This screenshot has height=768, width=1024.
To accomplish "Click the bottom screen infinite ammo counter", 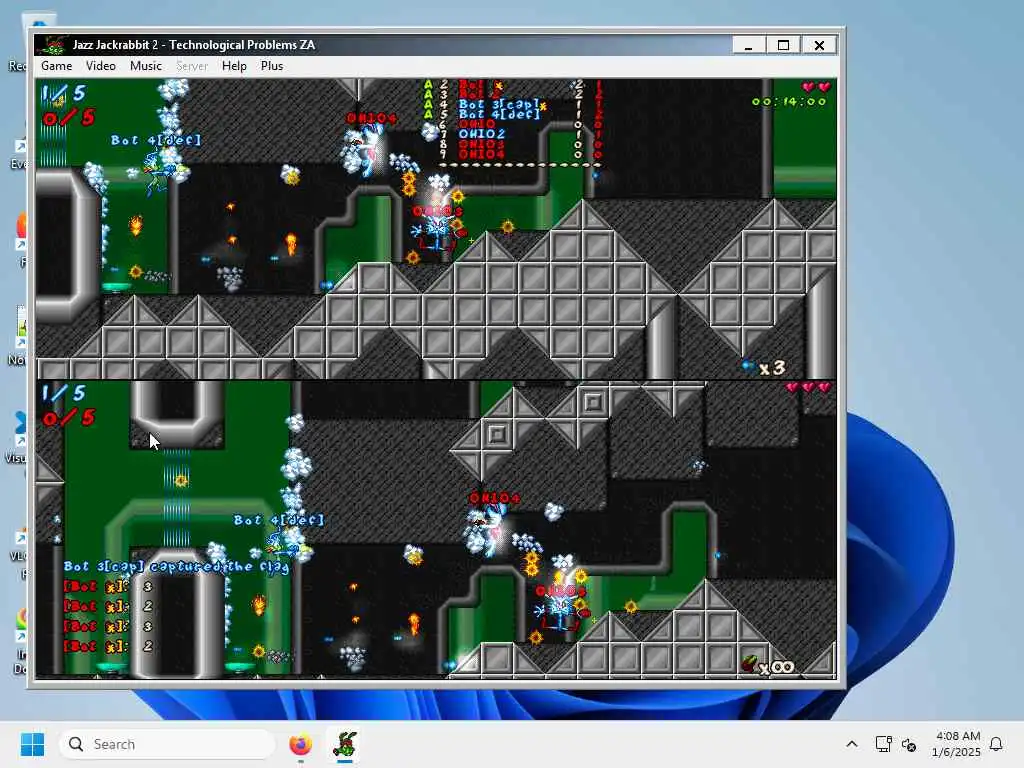I will click(769, 666).
